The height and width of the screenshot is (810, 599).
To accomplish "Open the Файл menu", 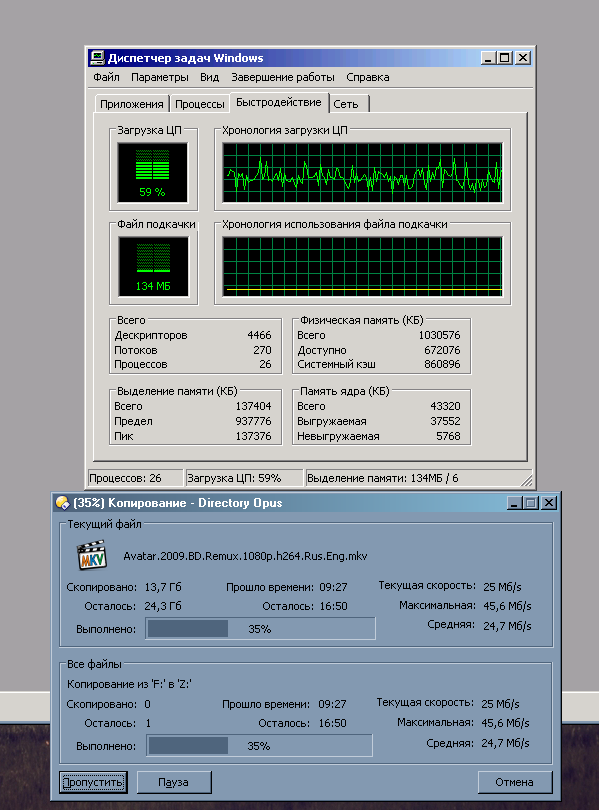I will [x=106, y=77].
